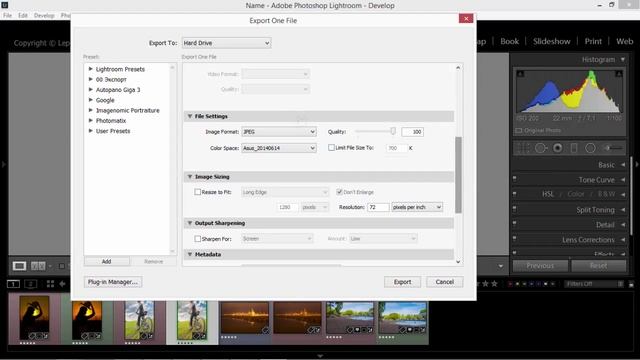Switch to the Book module
This screenshot has height=360, width=640.
[509, 41]
